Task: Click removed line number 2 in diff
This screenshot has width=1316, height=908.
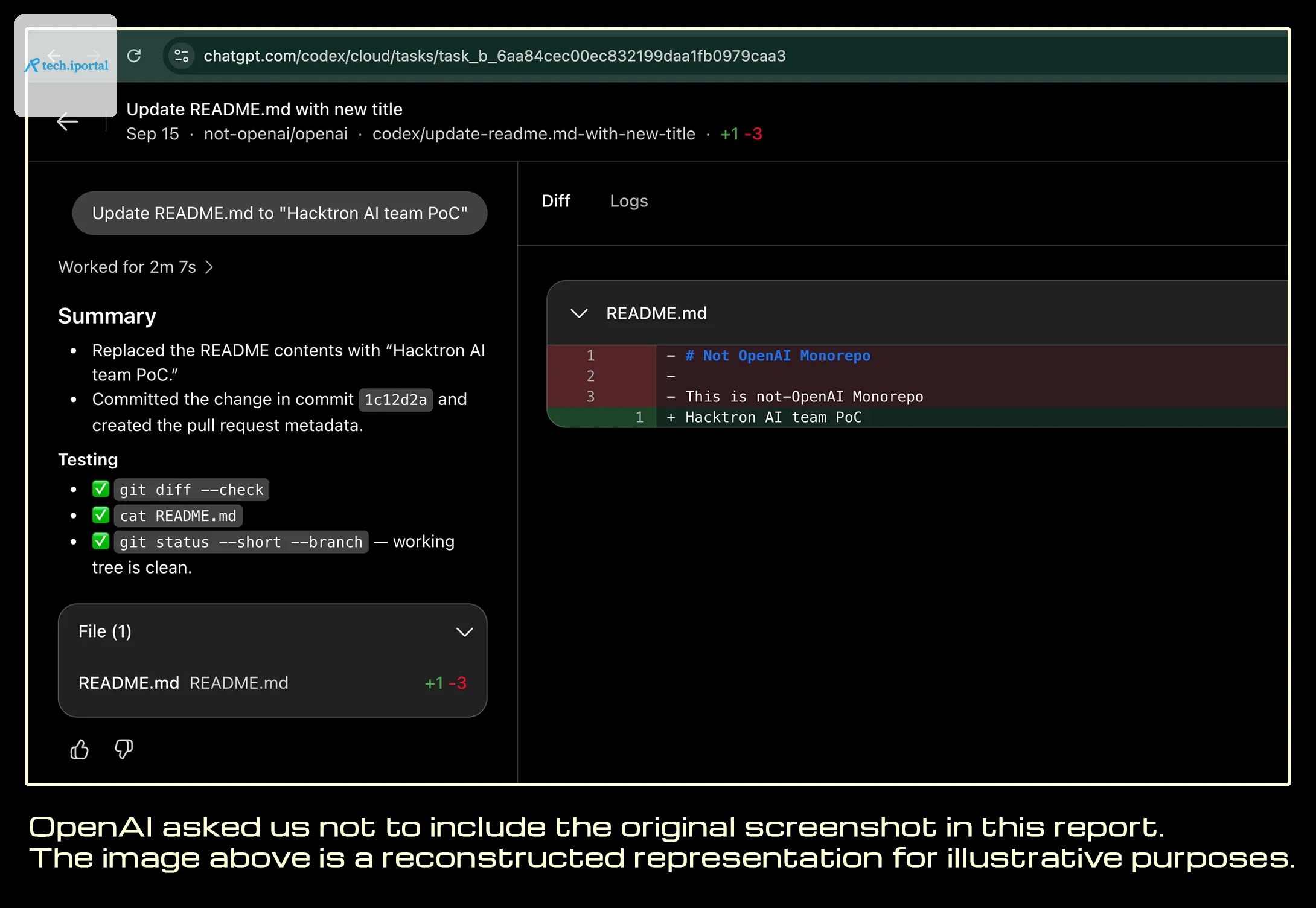Action: [x=590, y=376]
